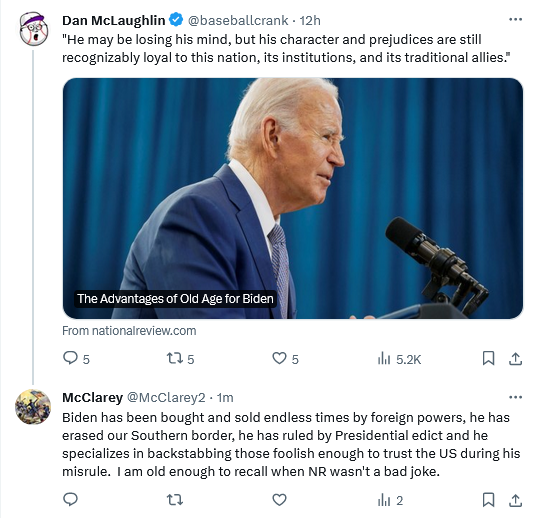
Task: Share Dan McLaughlin's tweet
Action: (x=515, y=359)
